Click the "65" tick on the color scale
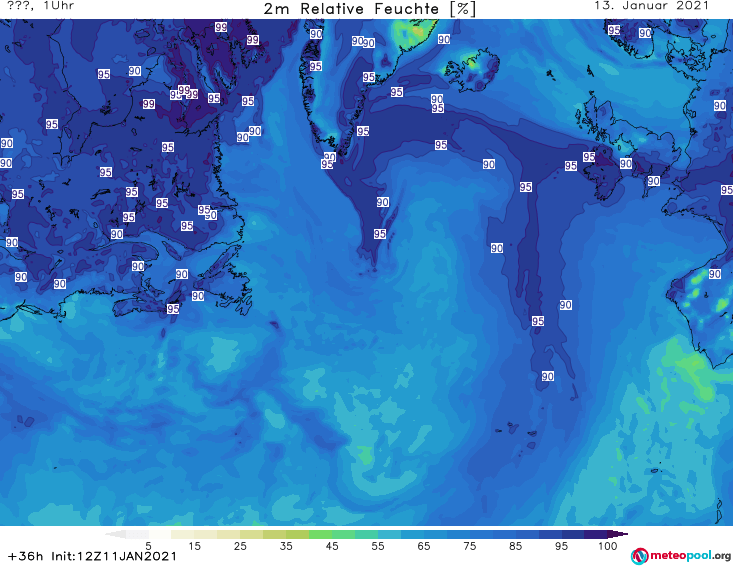This screenshot has height=566, width=733. click(x=424, y=545)
